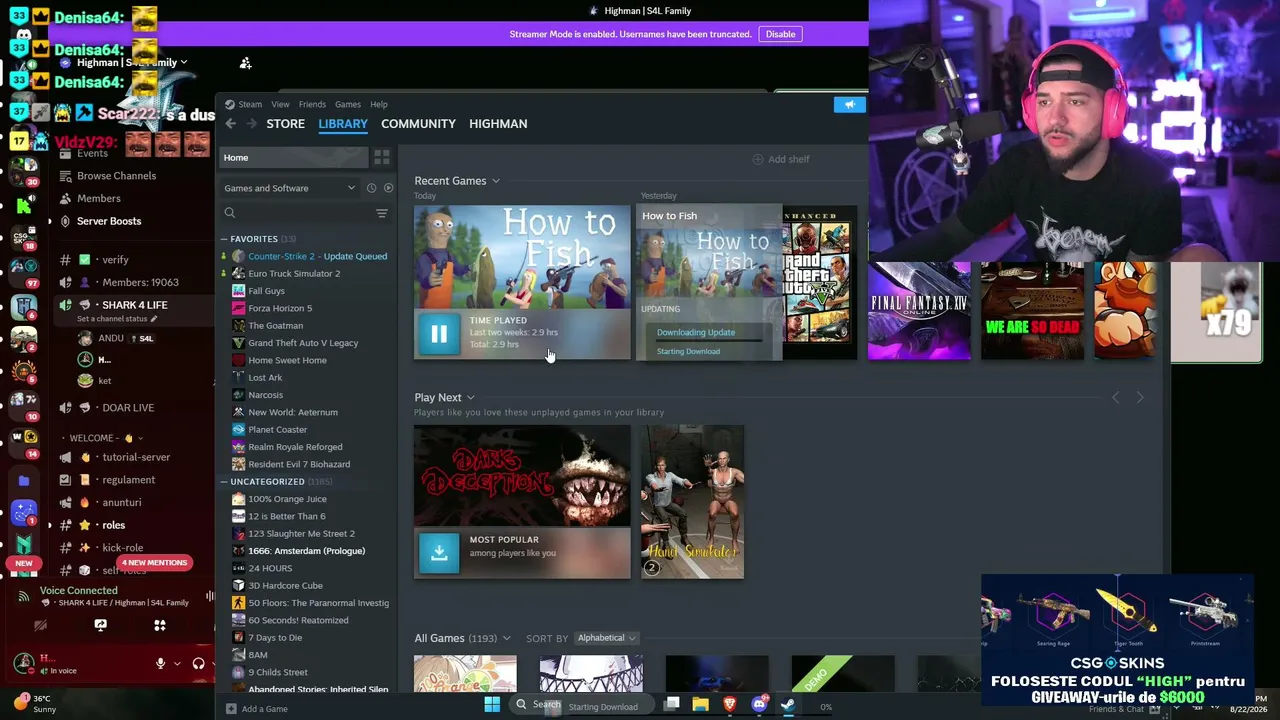Viewport: 1280px width, 720px height.
Task: Disable Streamer Mode in Discord banner
Action: coord(780,34)
